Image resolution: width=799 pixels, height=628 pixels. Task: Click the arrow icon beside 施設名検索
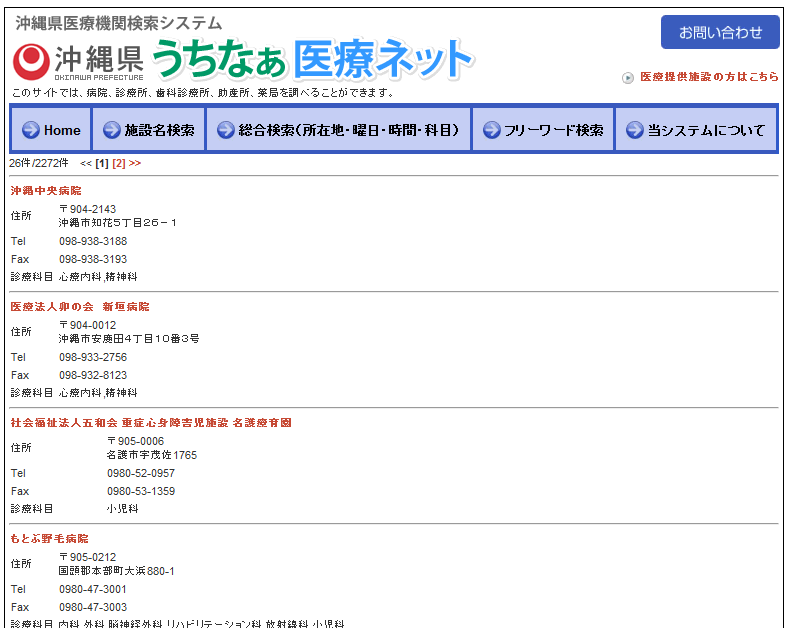coord(112,130)
